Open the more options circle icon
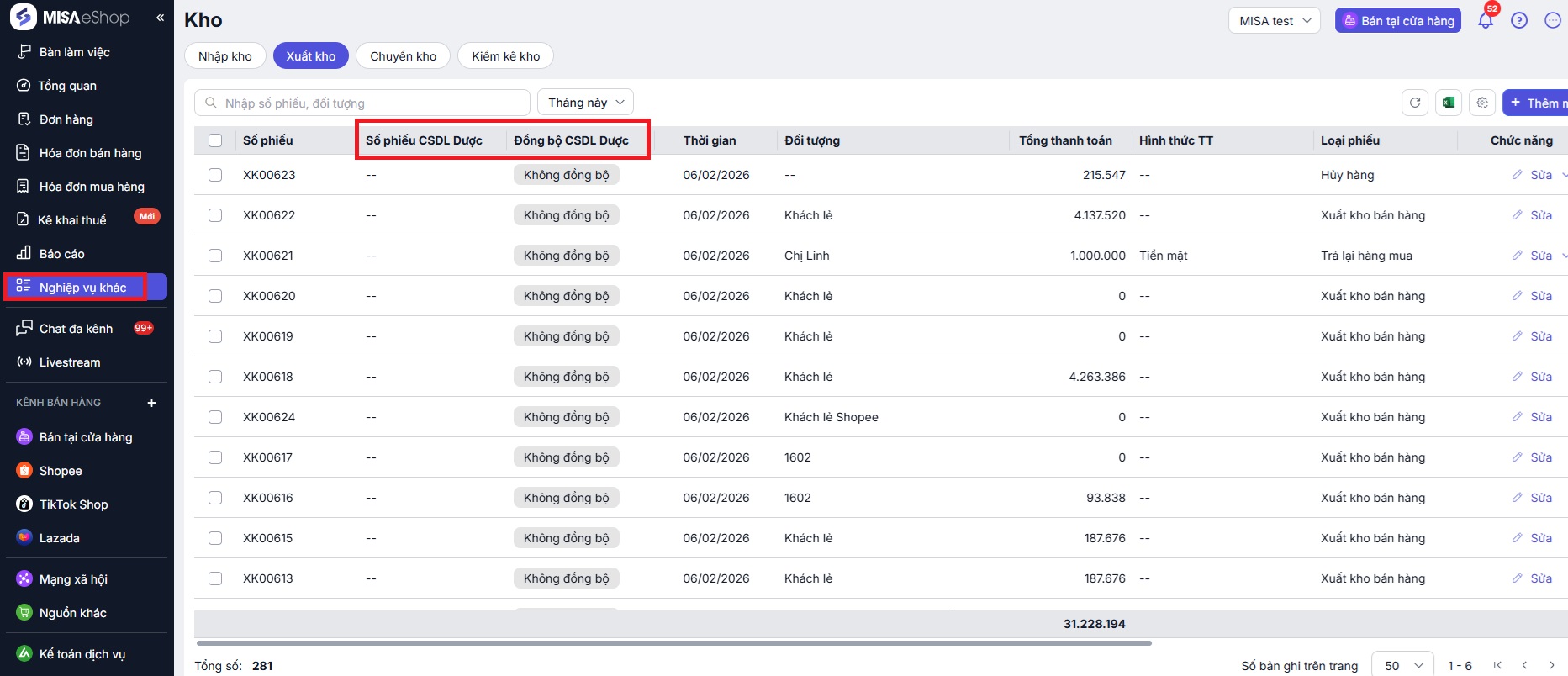 pos(1553,20)
